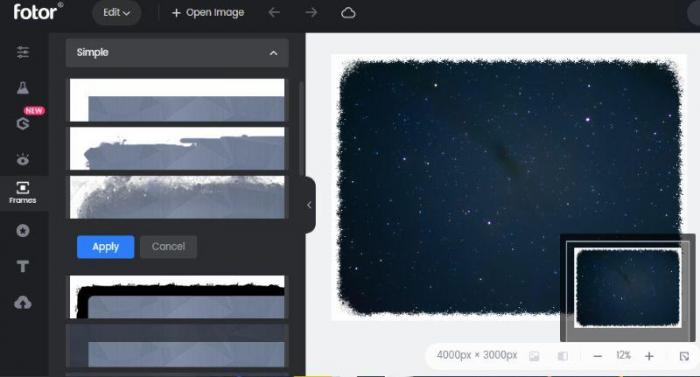Apply the selected frame
The image size is (700, 377).
click(x=105, y=247)
